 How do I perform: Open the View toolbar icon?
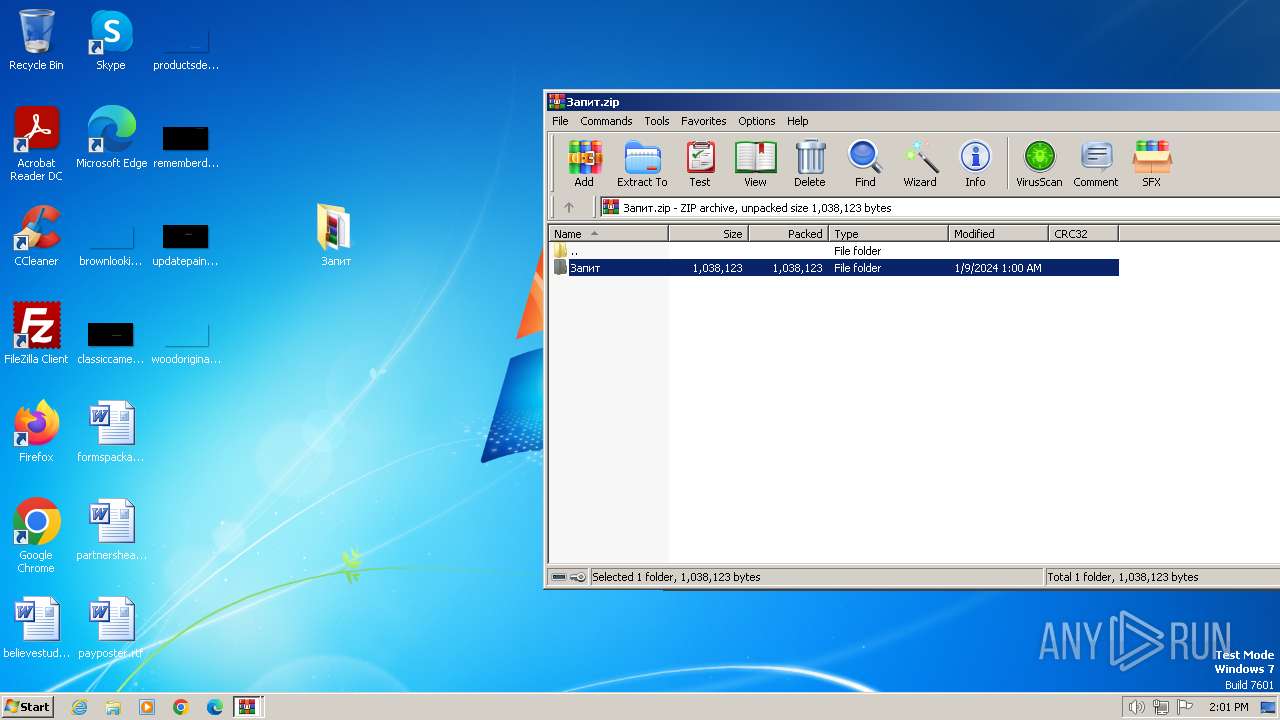[755, 163]
